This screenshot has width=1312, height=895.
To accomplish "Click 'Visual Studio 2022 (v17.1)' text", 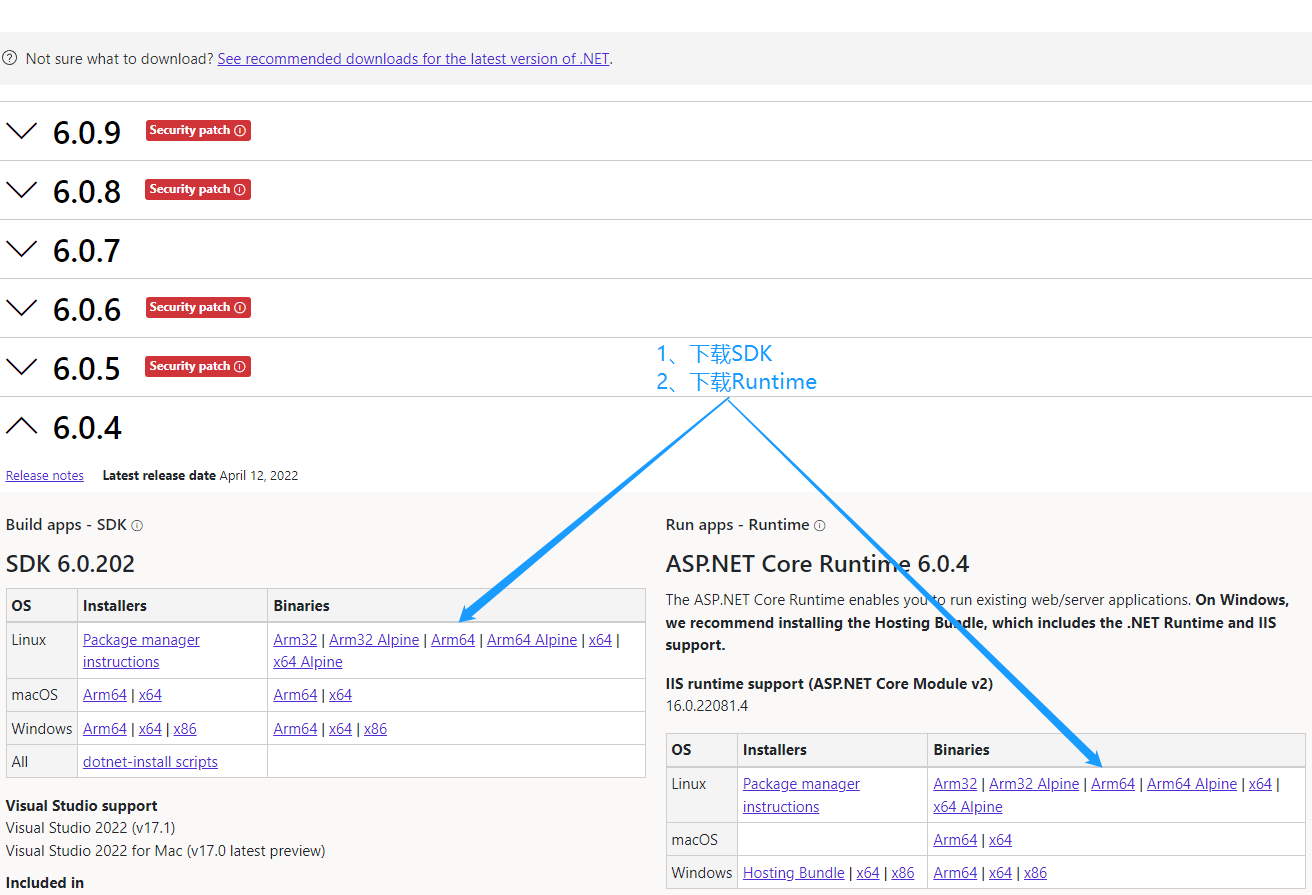I will (91, 828).
